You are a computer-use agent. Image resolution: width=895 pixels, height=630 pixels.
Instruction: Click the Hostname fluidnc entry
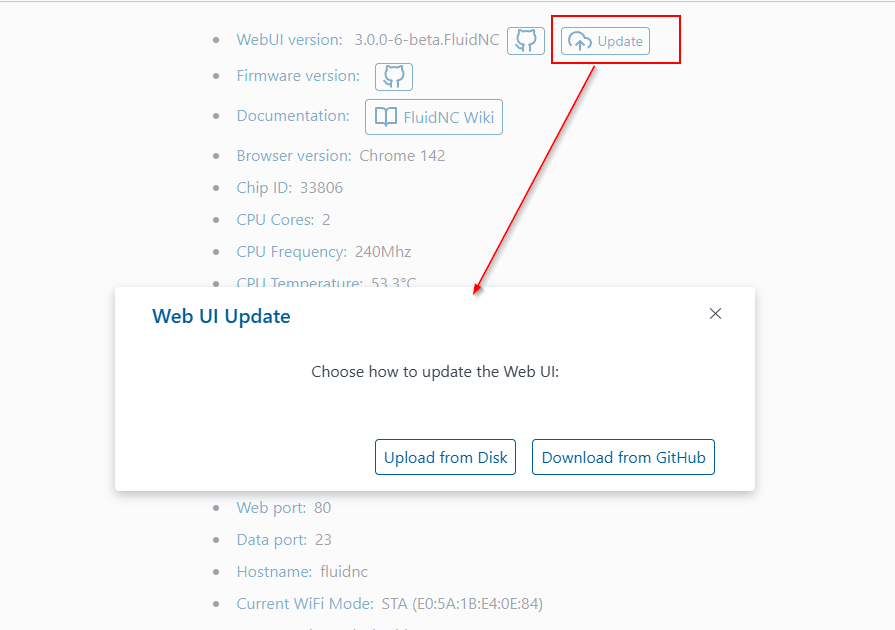pyautogui.click(x=302, y=571)
